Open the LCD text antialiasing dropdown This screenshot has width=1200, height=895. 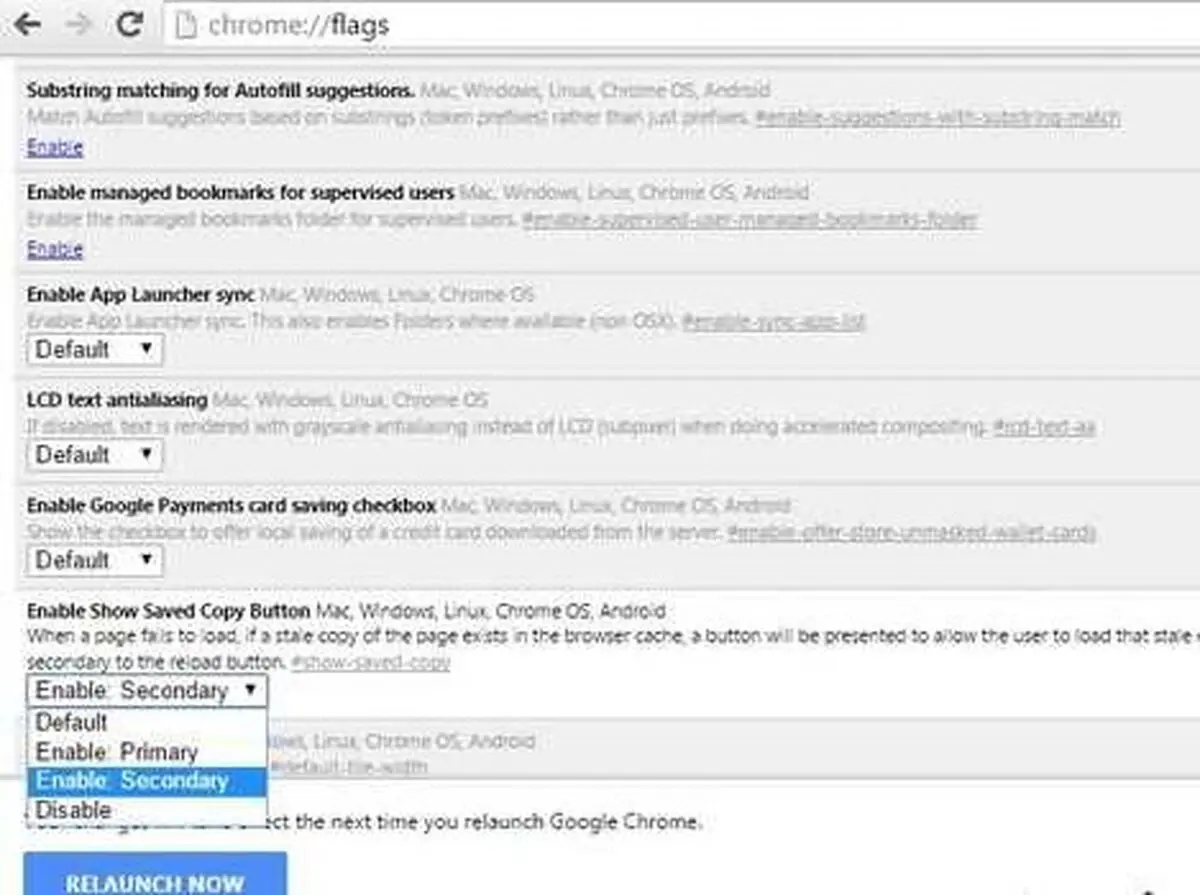coord(95,454)
